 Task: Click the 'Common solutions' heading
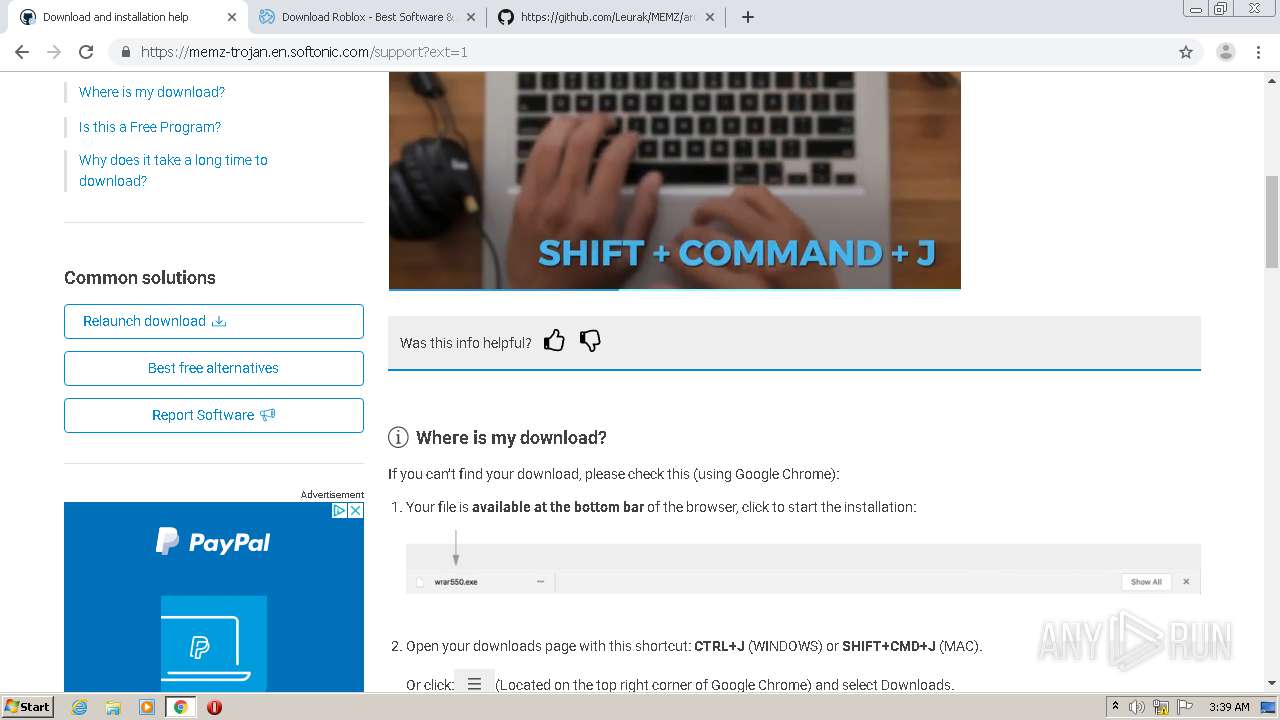[x=140, y=278]
